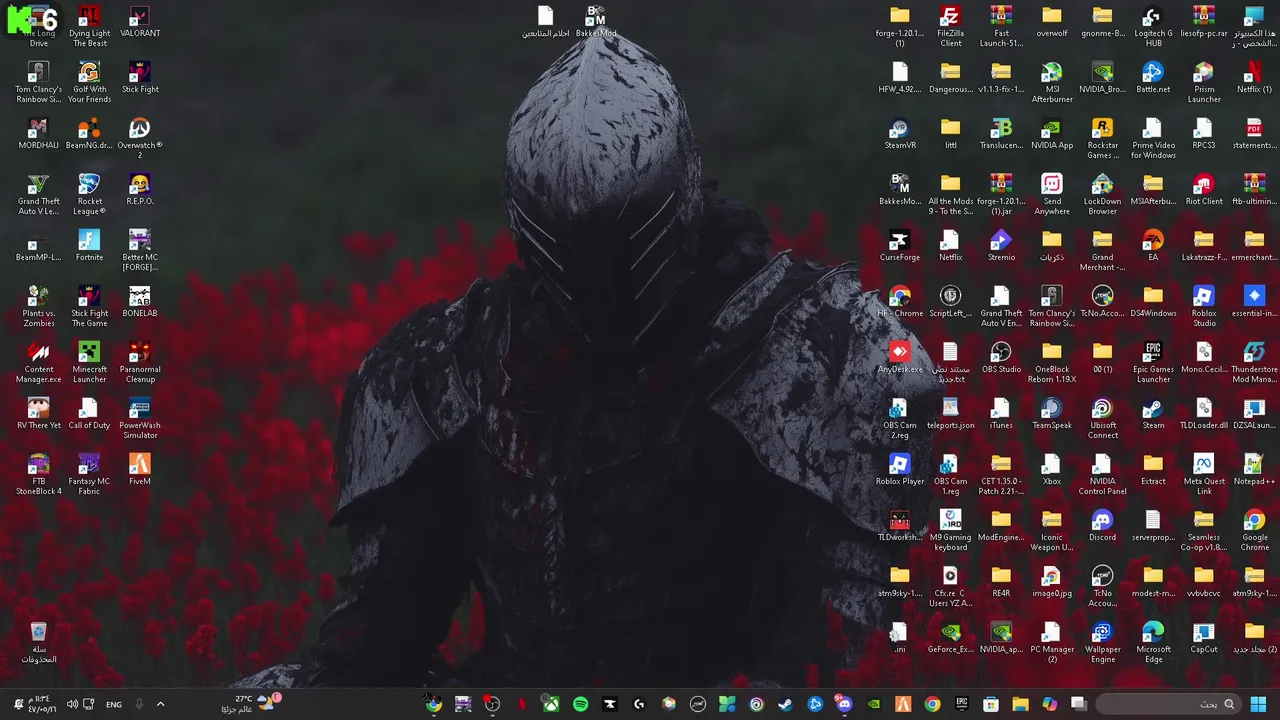1280x720 pixels.
Task: Select the Roblox Player desktop icon
Action: (x=900, y=471)
